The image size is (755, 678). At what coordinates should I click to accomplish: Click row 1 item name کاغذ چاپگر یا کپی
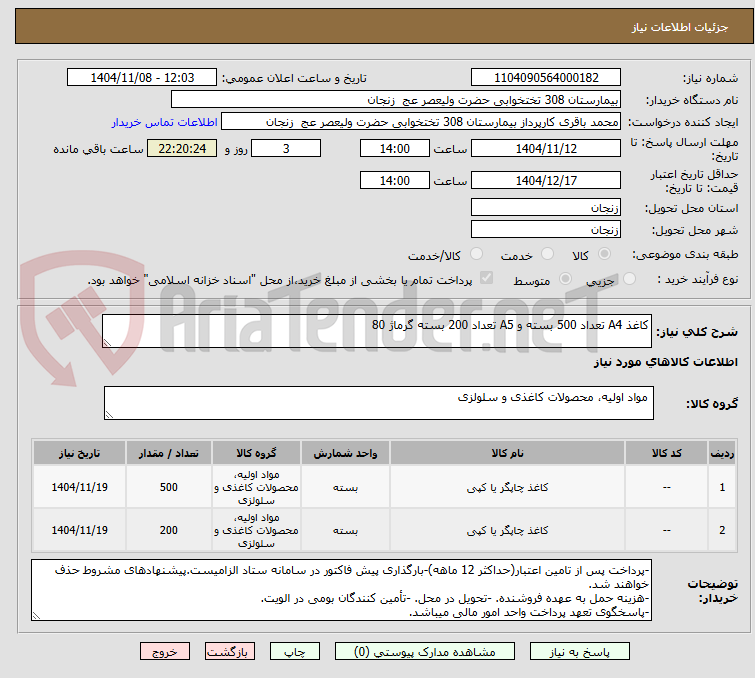pyautogui.click(x=507, y=487)
